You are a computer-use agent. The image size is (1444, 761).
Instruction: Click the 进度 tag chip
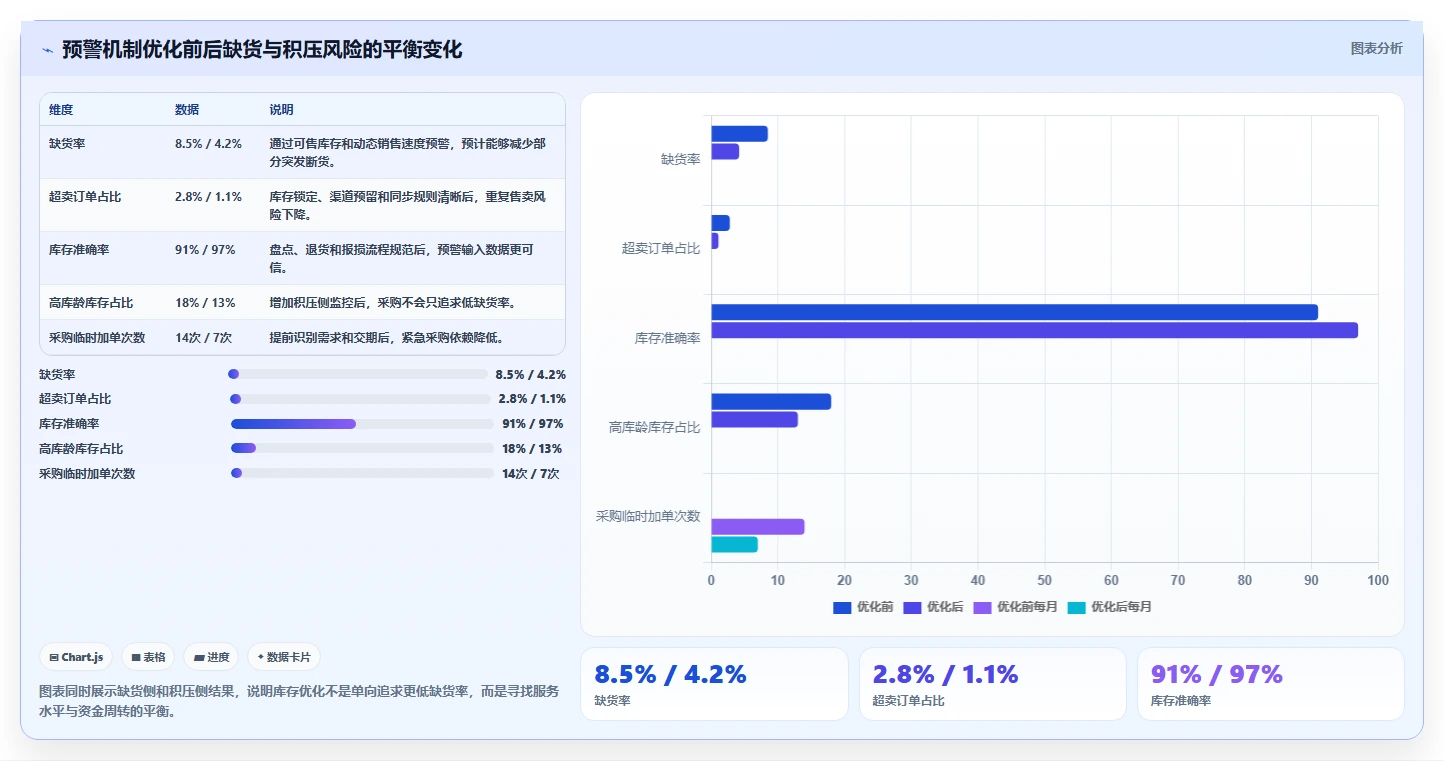(x=211, y=657)
